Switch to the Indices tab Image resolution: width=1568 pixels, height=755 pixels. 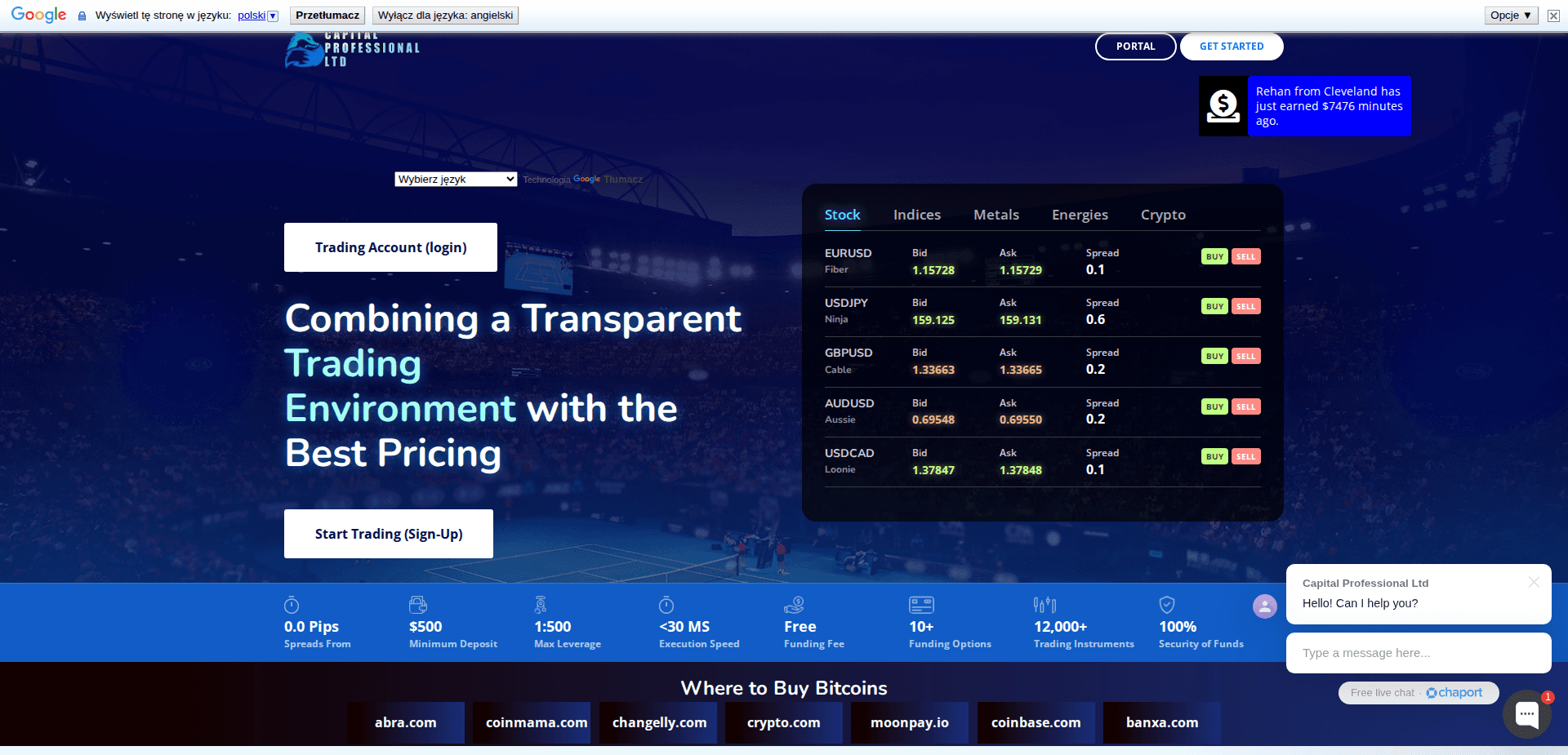(x=916, y=215)
